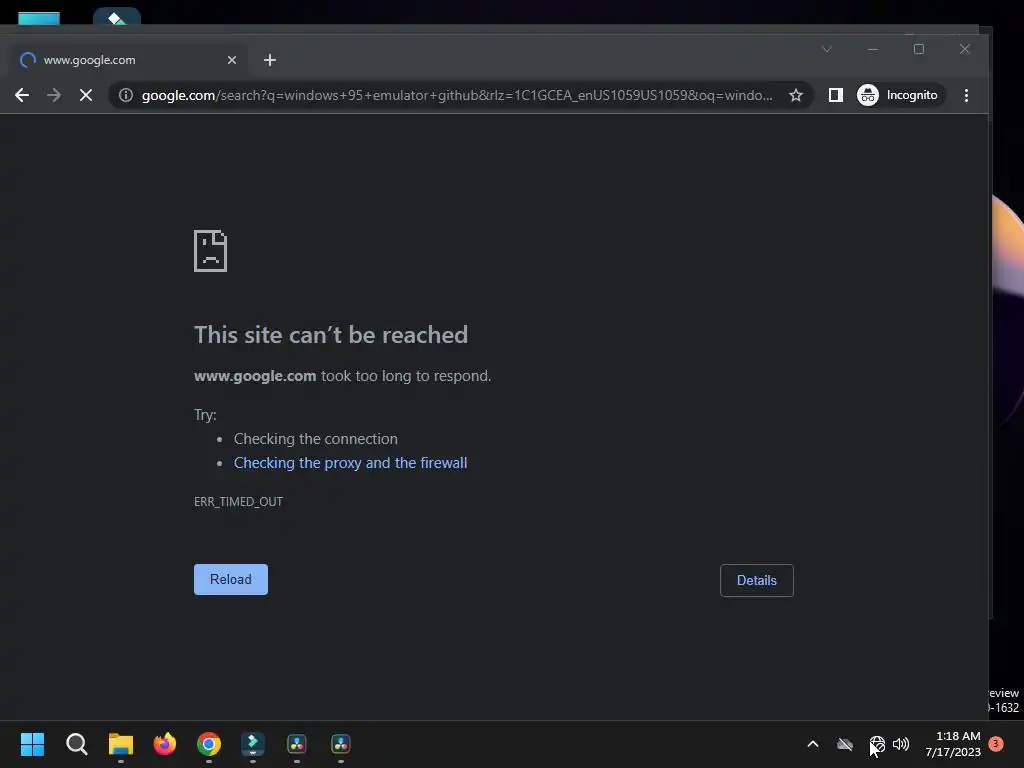Click the sad page error icon

(210, 251)
